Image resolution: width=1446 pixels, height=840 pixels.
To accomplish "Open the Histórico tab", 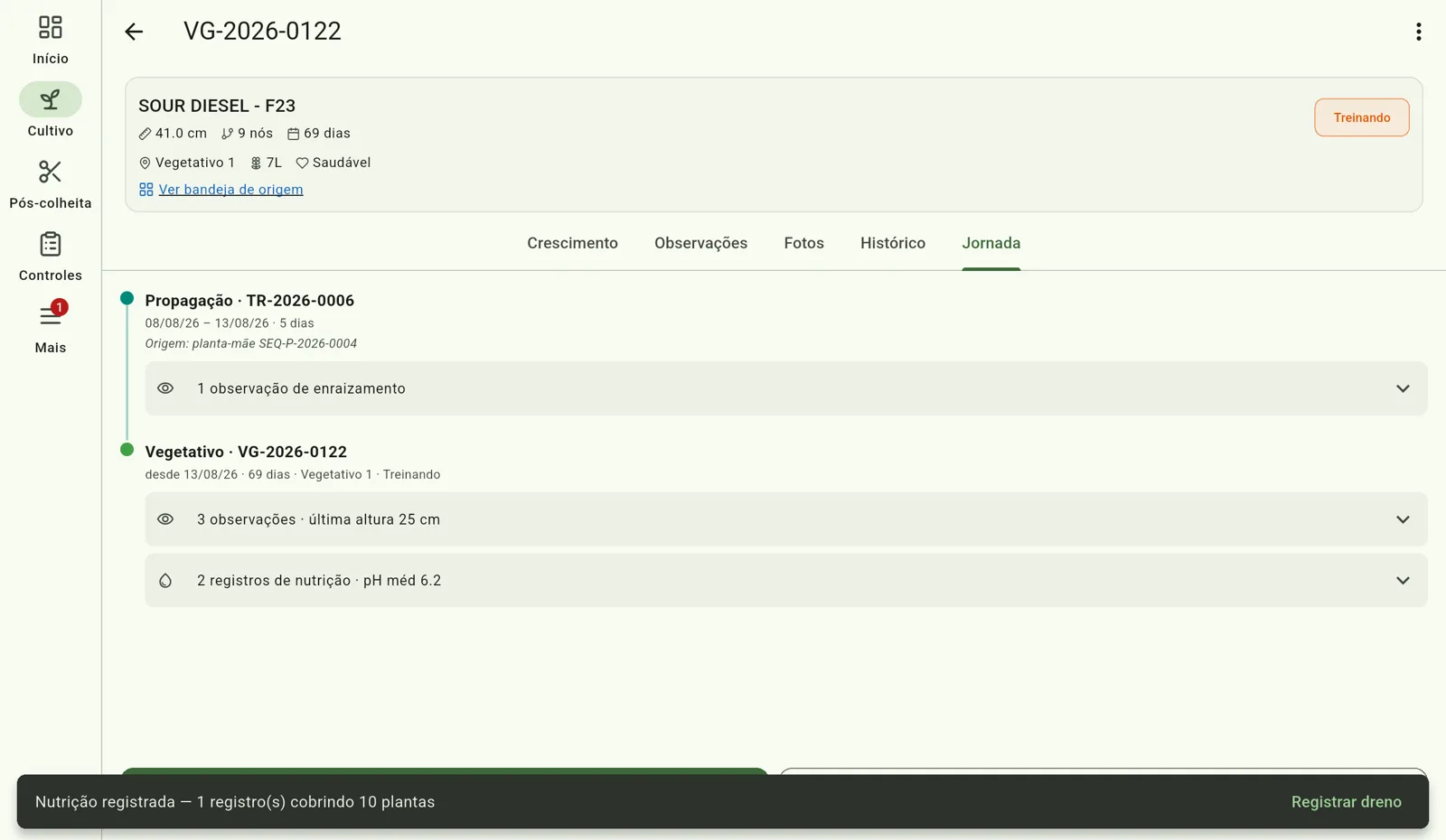I will tap(892, 243).
